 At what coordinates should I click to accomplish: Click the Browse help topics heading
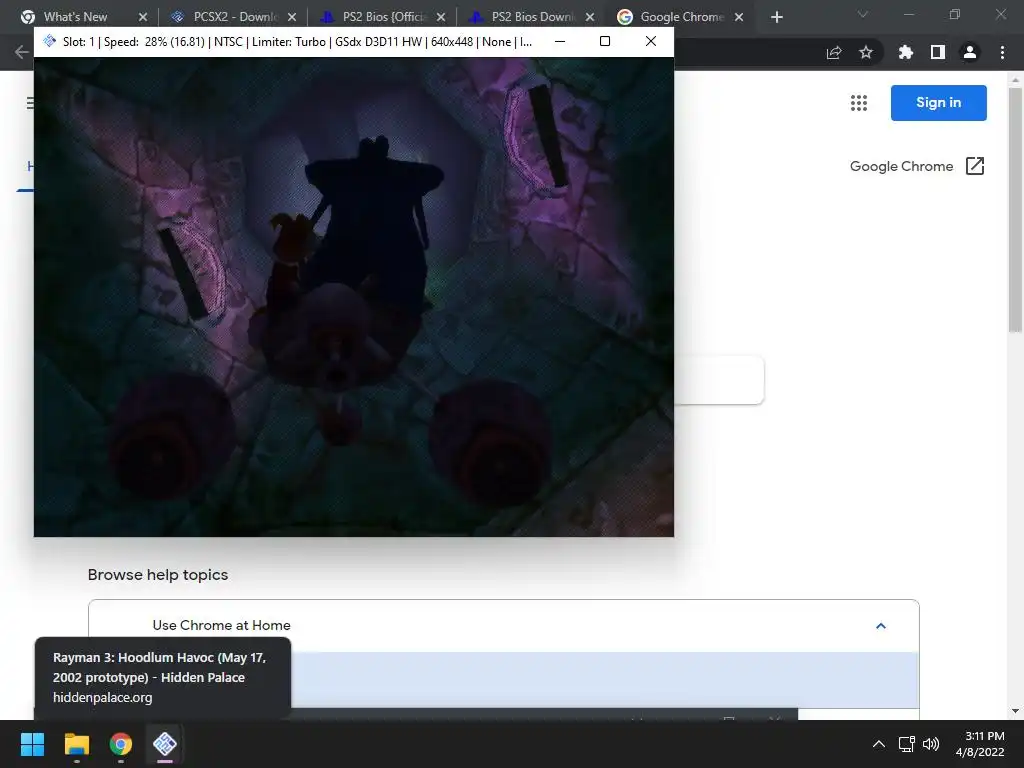[158, 575]
